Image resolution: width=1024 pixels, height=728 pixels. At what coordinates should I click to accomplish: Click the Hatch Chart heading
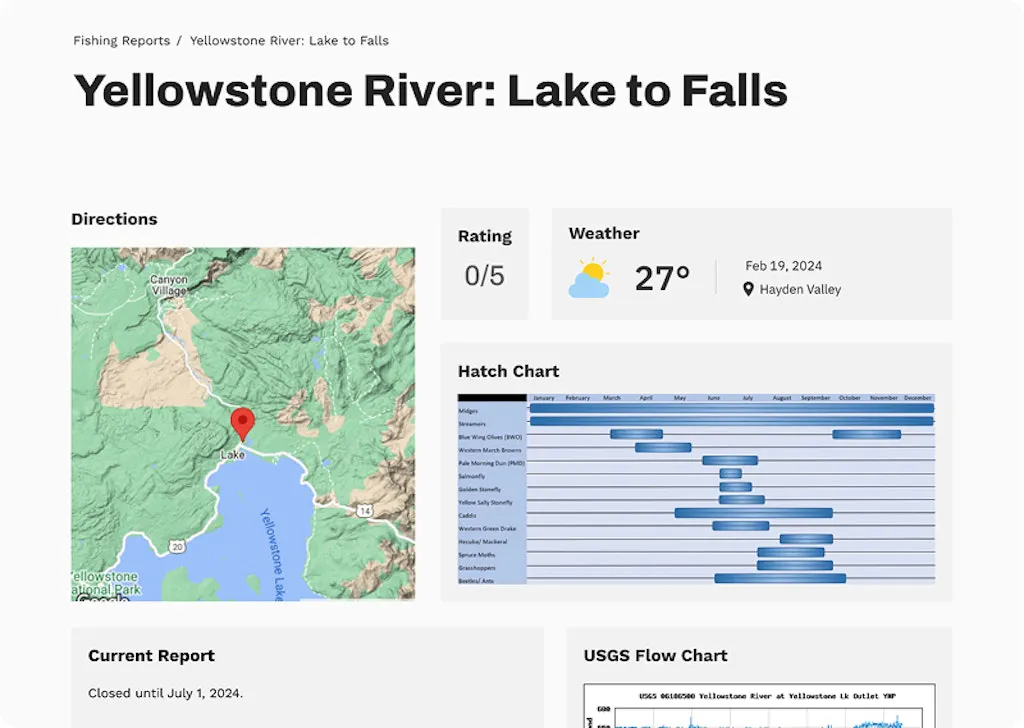pos(509,371)
